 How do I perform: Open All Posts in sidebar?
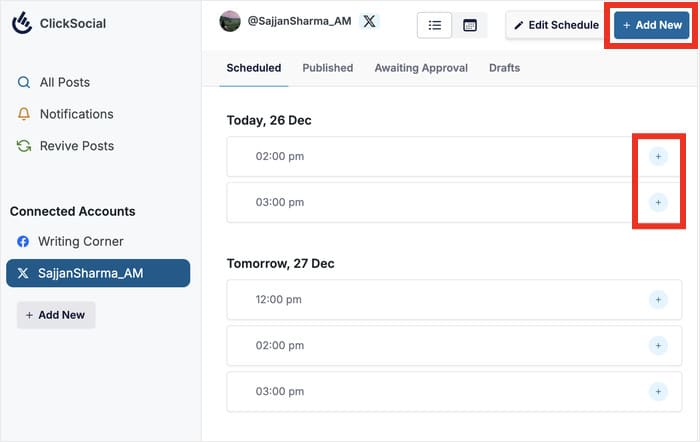[64, 82]
